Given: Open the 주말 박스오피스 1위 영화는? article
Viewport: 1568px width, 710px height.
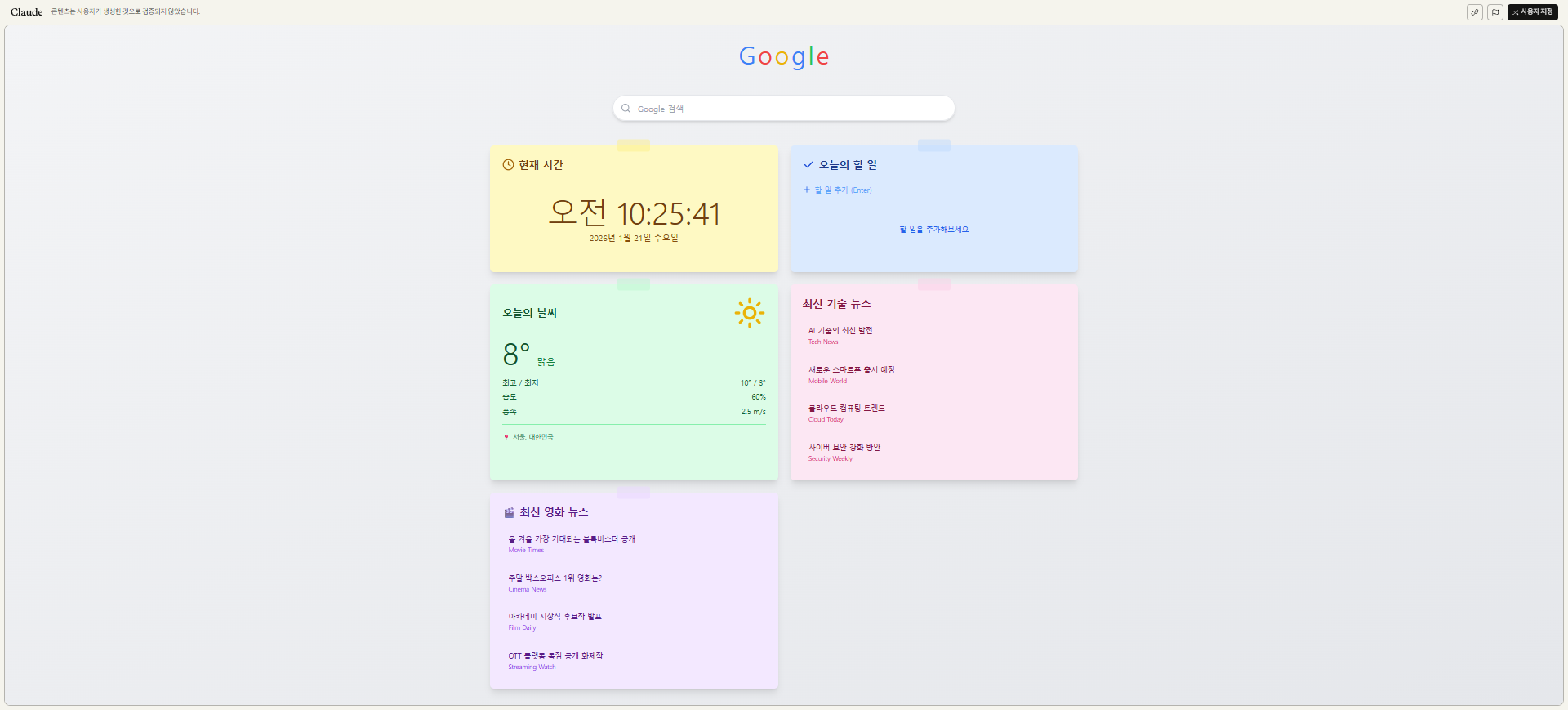Looking at the screenshot, I should tap(555, 578).
